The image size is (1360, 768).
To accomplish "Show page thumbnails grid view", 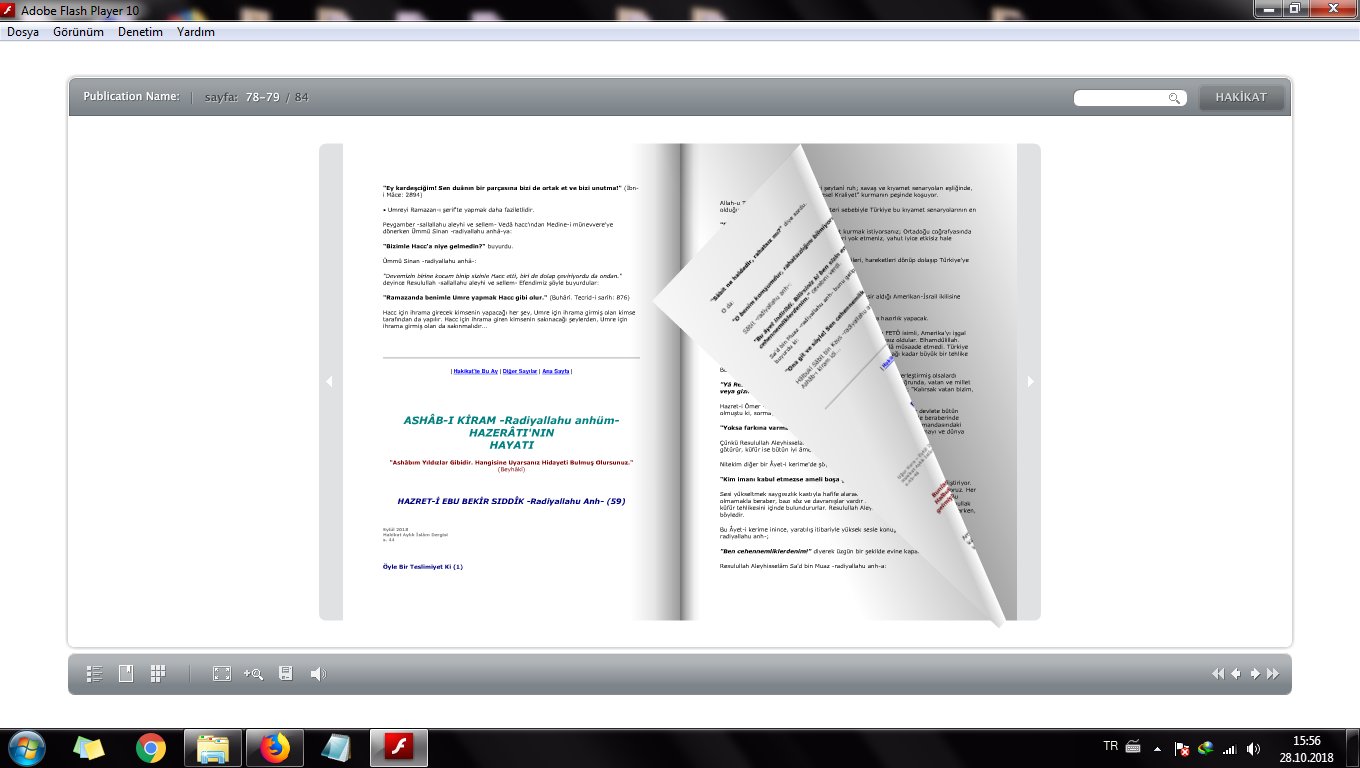I will pos(158,674).
